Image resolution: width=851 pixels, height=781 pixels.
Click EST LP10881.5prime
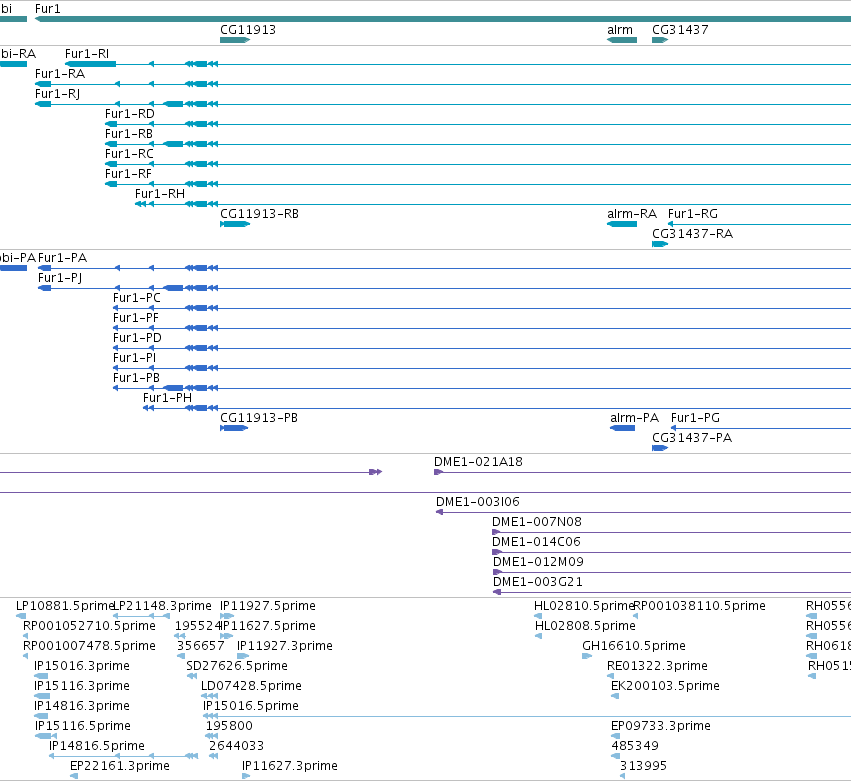coord(21,616)
